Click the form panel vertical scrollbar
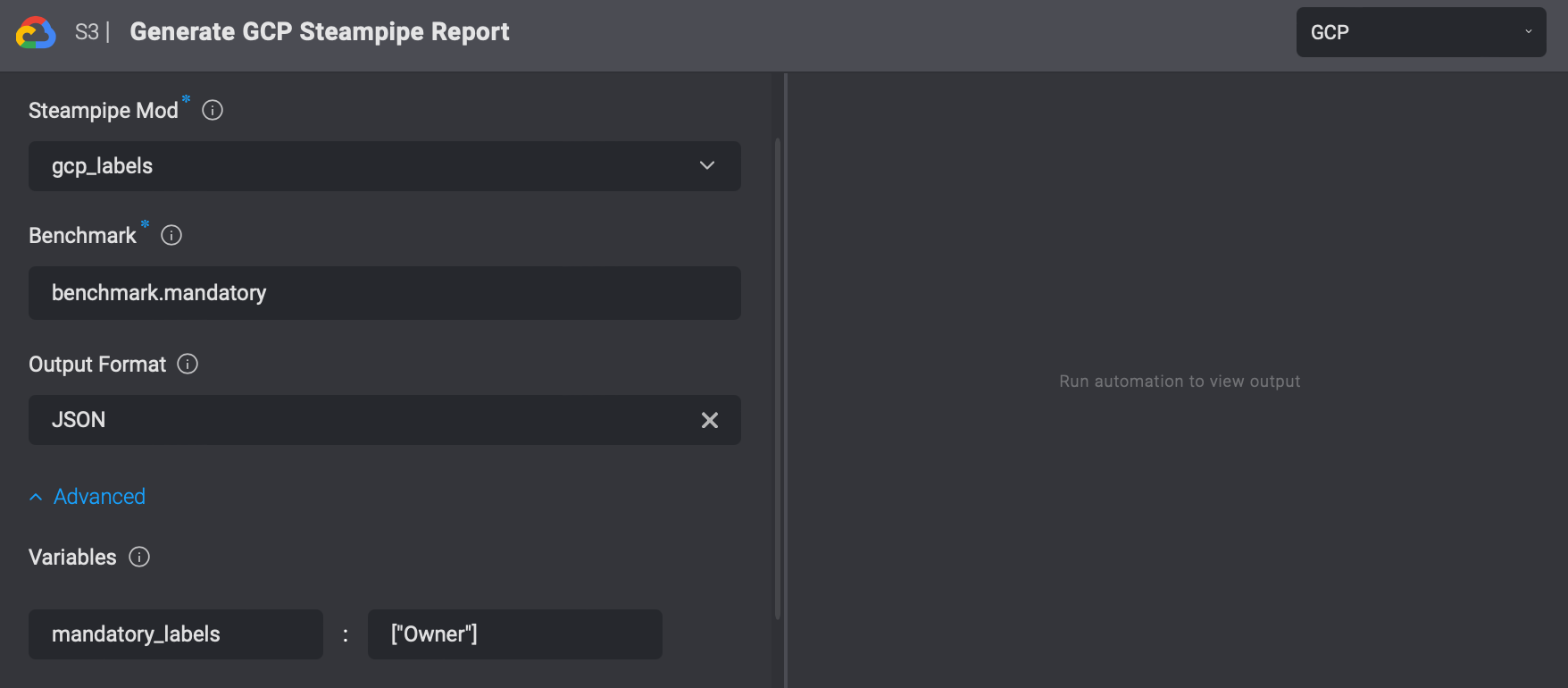The image size is (1568, 688). (778, 379)
